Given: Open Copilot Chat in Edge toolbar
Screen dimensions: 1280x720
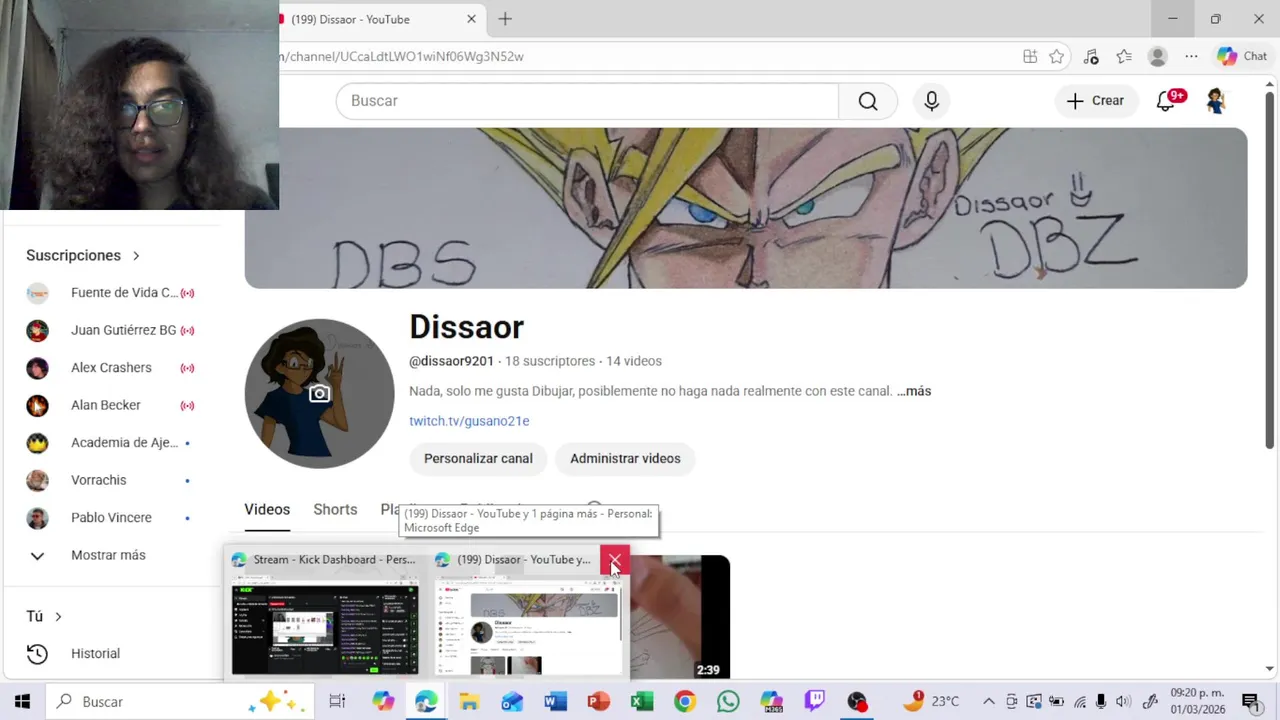Looking at the screenshot, I should click(1242, 57).
